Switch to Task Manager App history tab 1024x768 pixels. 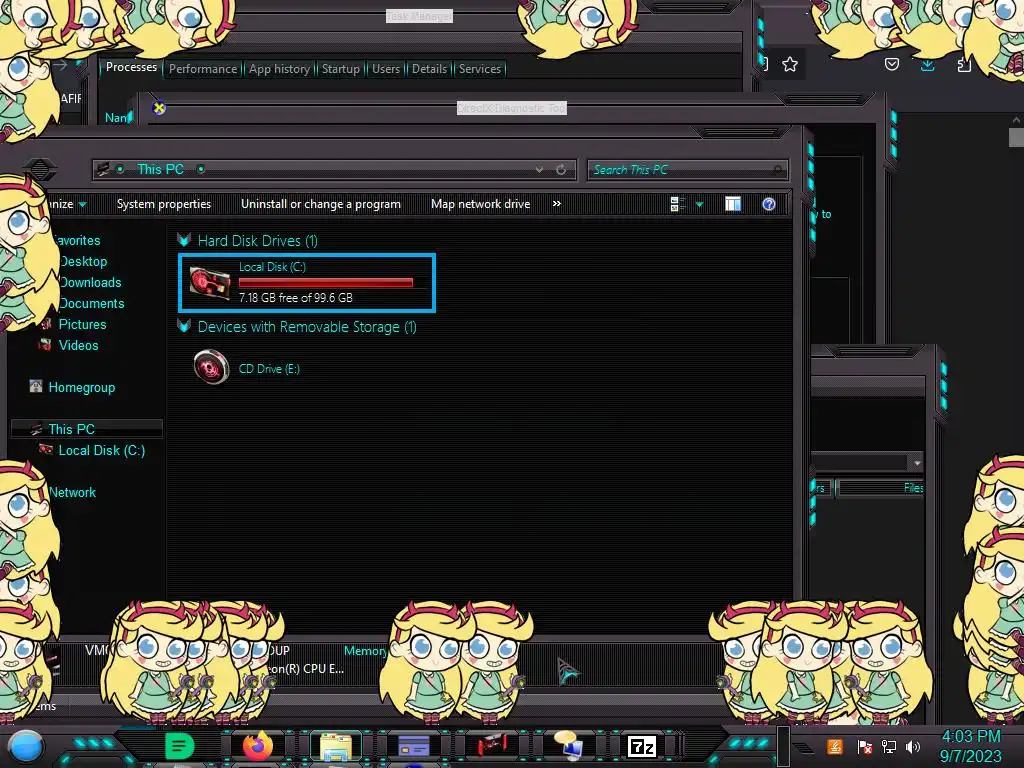click(280, 69)
